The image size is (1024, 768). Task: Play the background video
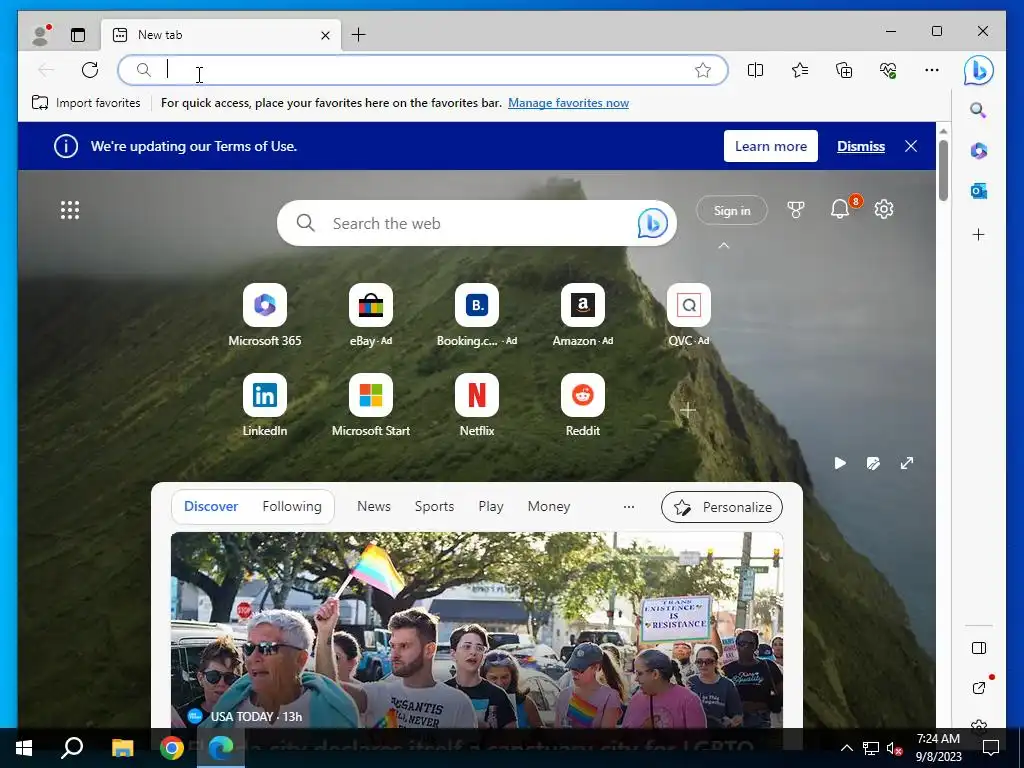(840, 463)
